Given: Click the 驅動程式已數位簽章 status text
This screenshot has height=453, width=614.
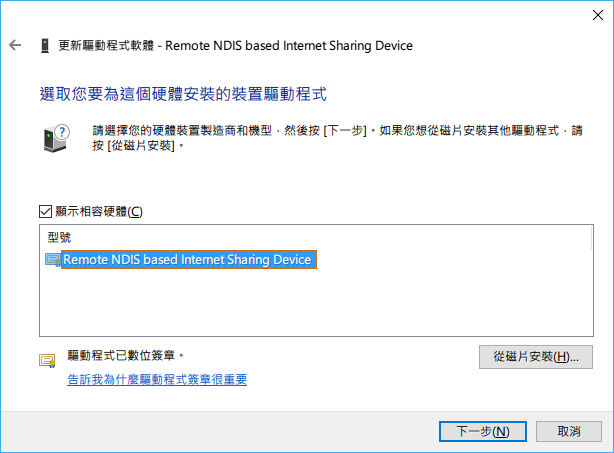Looking at the screenshot, I should tap(125, 355).
